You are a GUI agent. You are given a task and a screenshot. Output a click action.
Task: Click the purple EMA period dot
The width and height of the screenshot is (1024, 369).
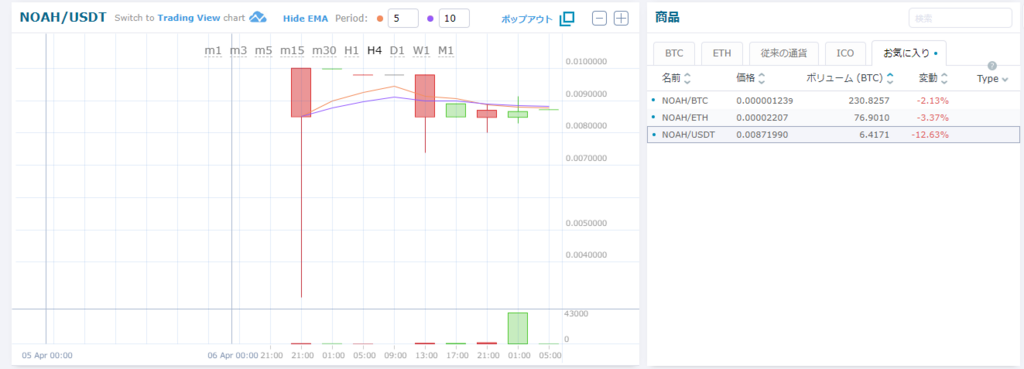430,18
